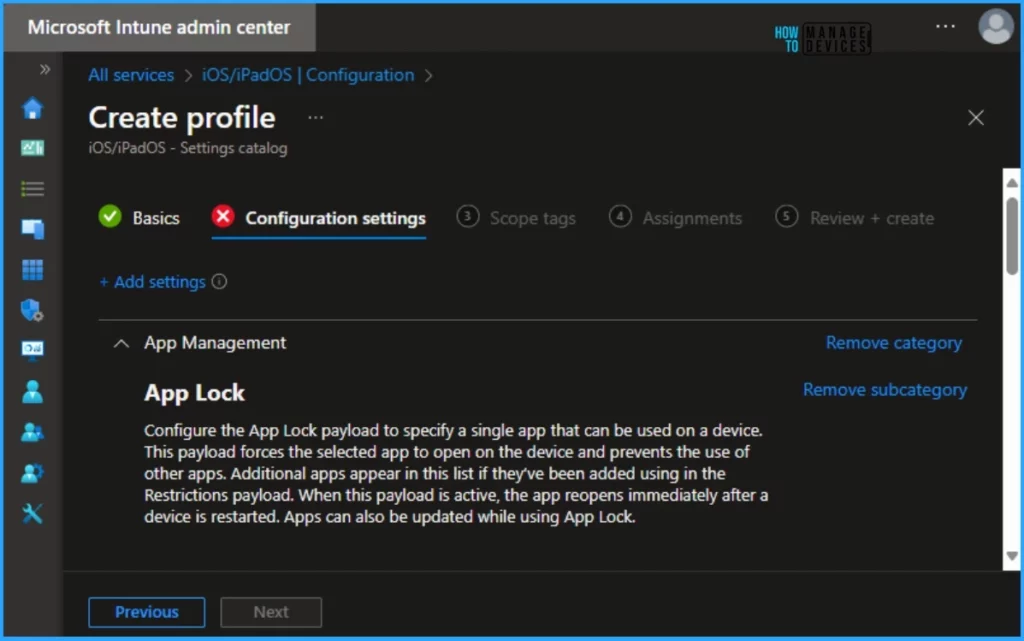
Task: Collapse the App Management category
Action: (x=121, y=343)
